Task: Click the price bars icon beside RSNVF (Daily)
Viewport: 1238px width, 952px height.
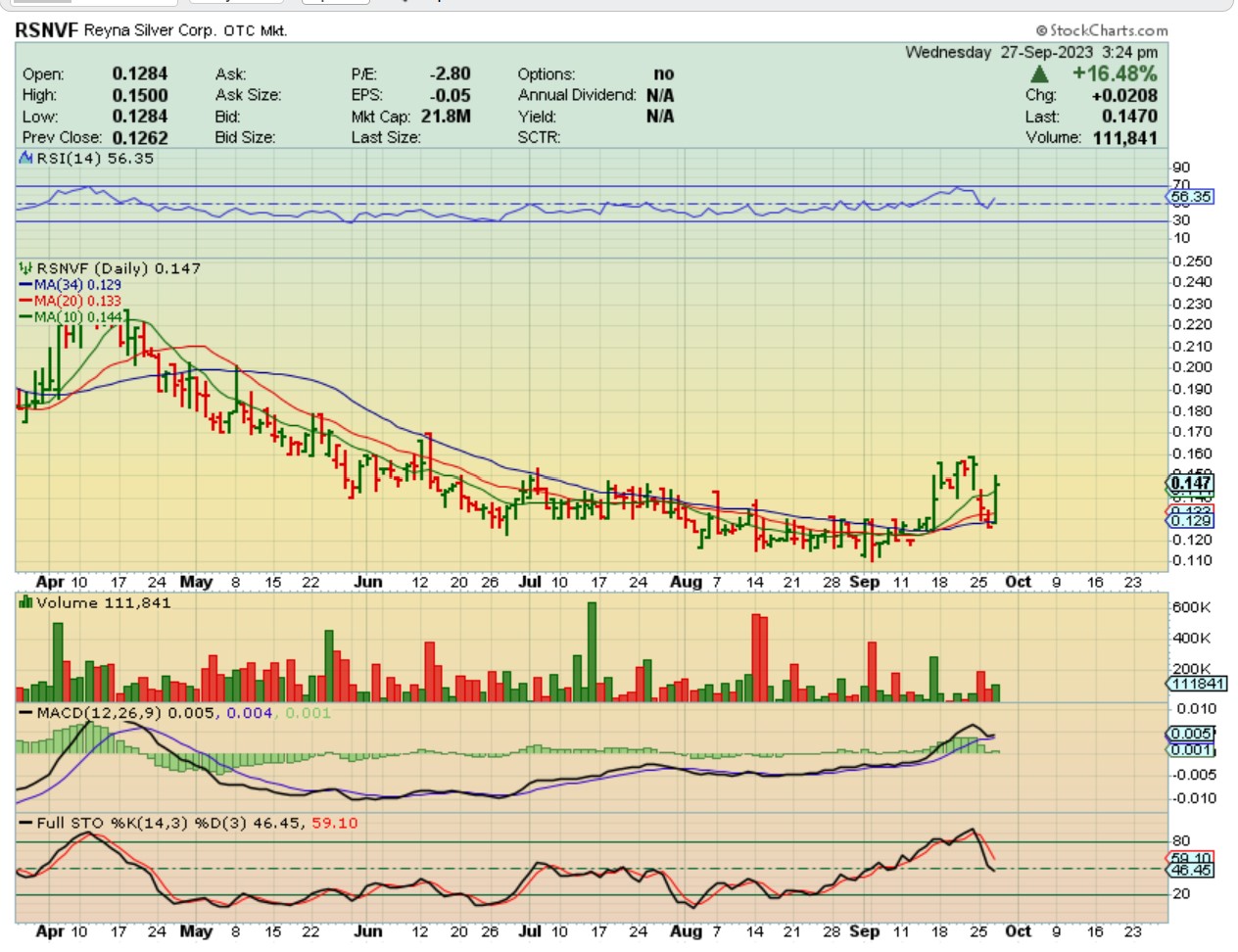Action: click(x=25, y=268)
